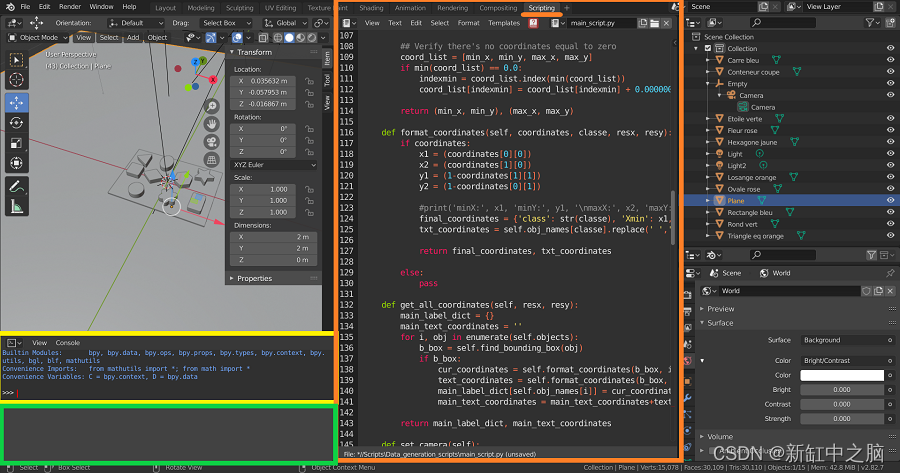Open the XYZ Euler rotation mode dropdown
The height and width of the screenshot is (473, 900).
click(274, 165)
